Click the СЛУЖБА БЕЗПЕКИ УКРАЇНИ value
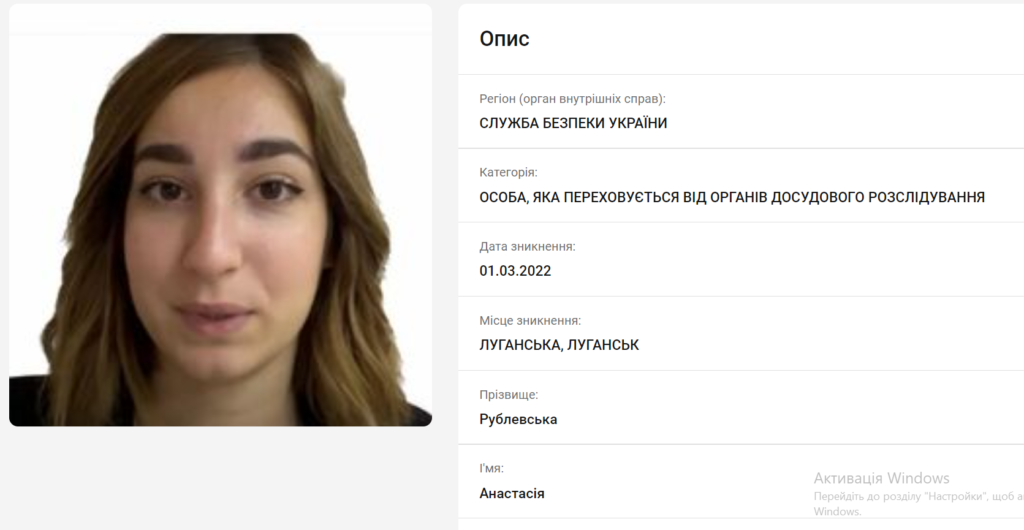 point(573,123)
